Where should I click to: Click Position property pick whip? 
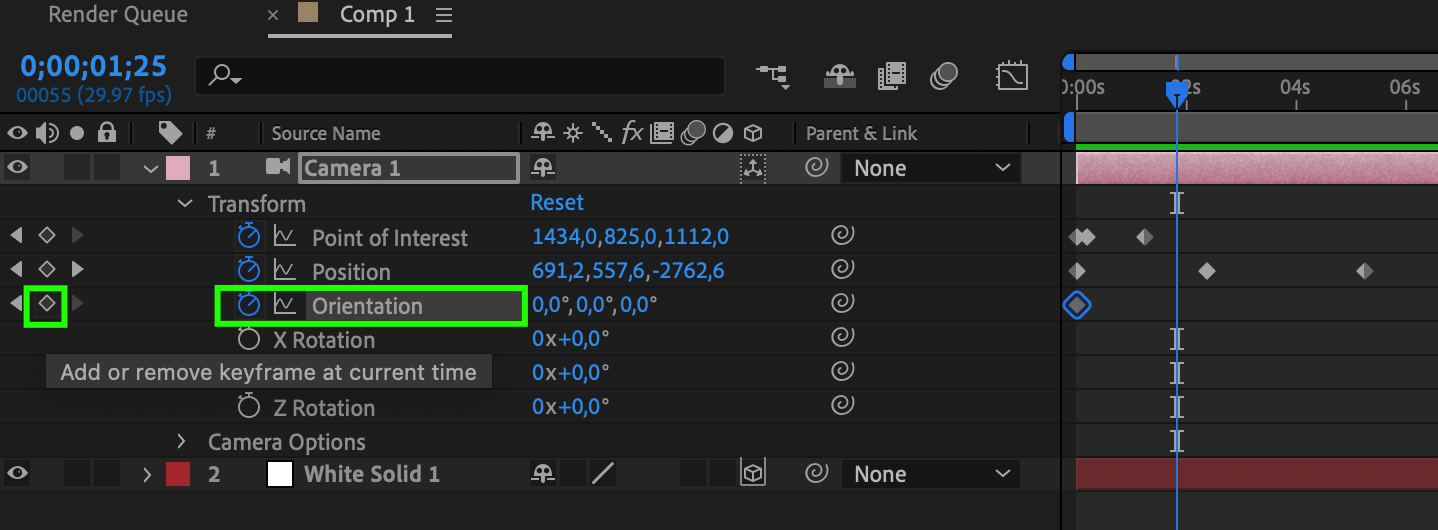(x=843, y=271)
